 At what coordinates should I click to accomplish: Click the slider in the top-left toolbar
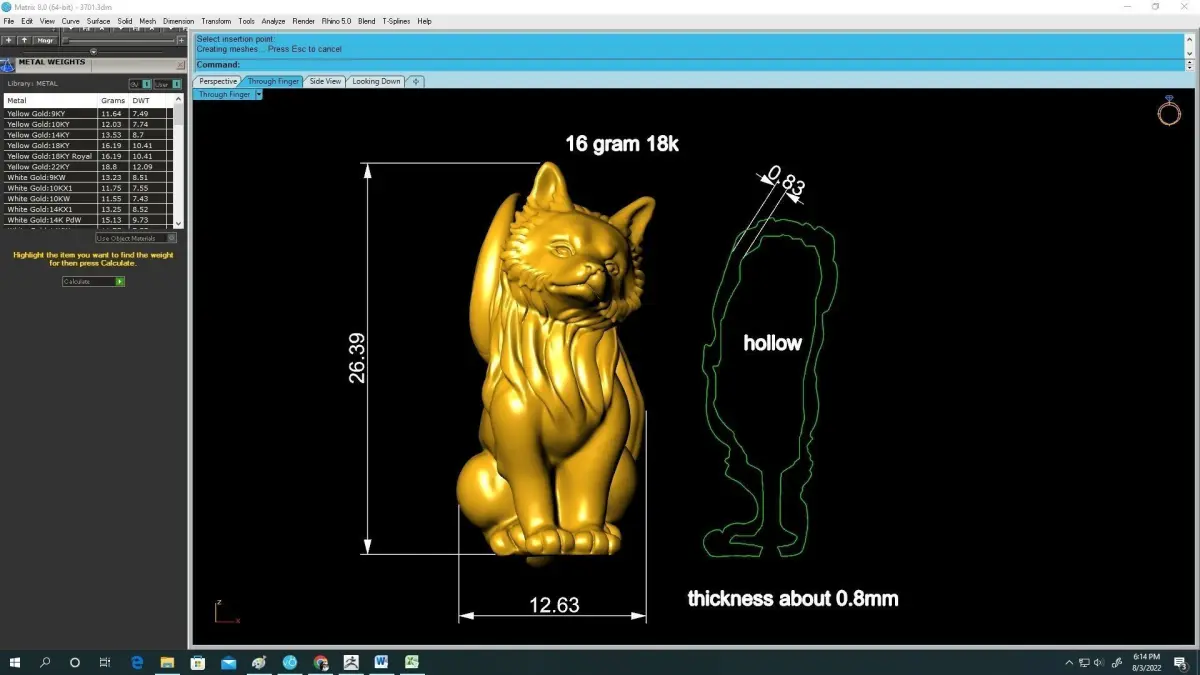point(119,40)
